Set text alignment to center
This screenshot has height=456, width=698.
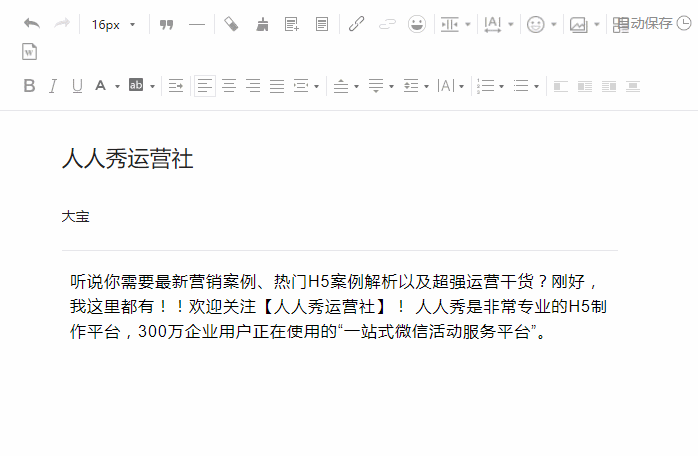click(x=229, y=86)
